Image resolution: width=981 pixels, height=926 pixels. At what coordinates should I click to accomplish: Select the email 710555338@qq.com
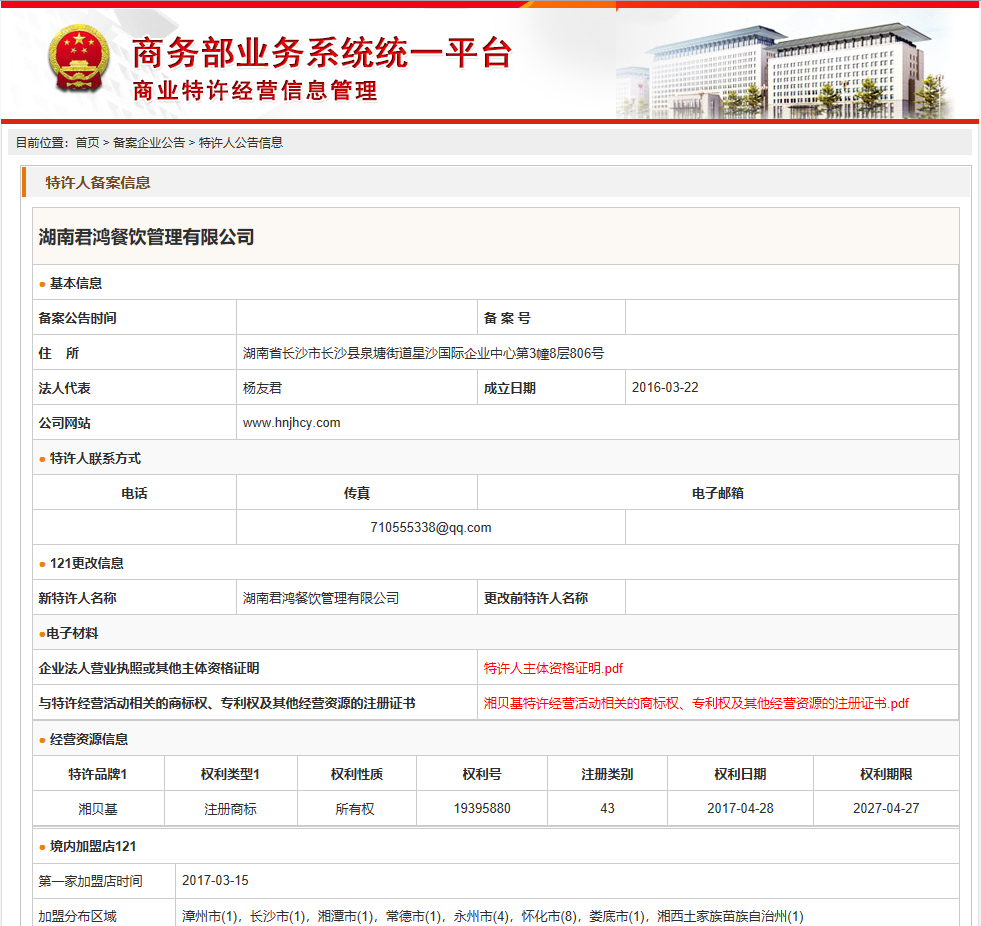430,527
